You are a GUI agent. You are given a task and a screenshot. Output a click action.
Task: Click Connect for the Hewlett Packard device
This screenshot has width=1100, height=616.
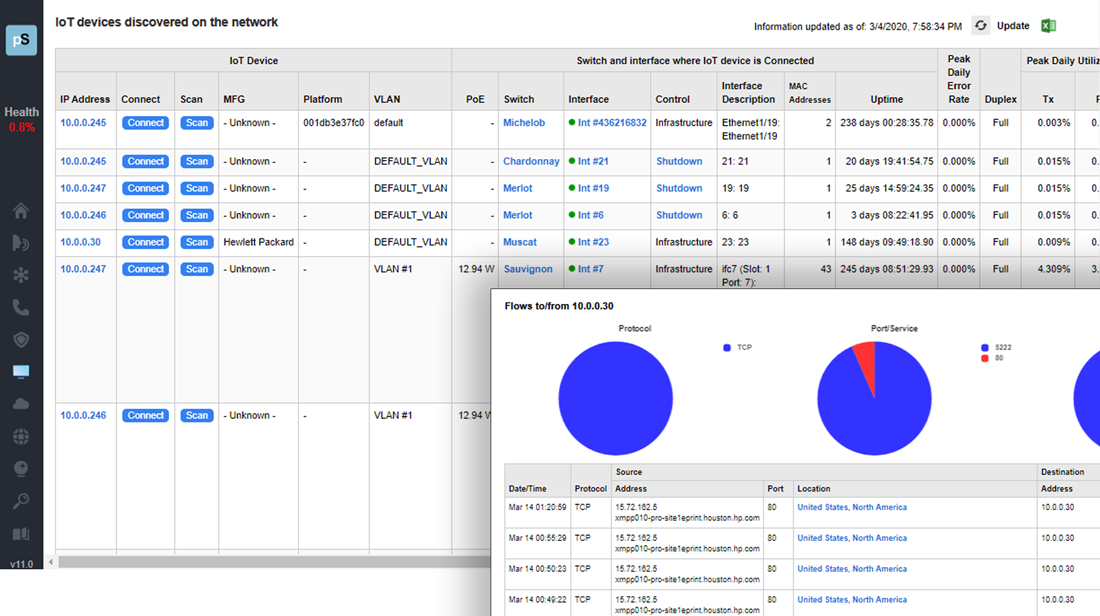pyautogui.click(x=145, y=242)
